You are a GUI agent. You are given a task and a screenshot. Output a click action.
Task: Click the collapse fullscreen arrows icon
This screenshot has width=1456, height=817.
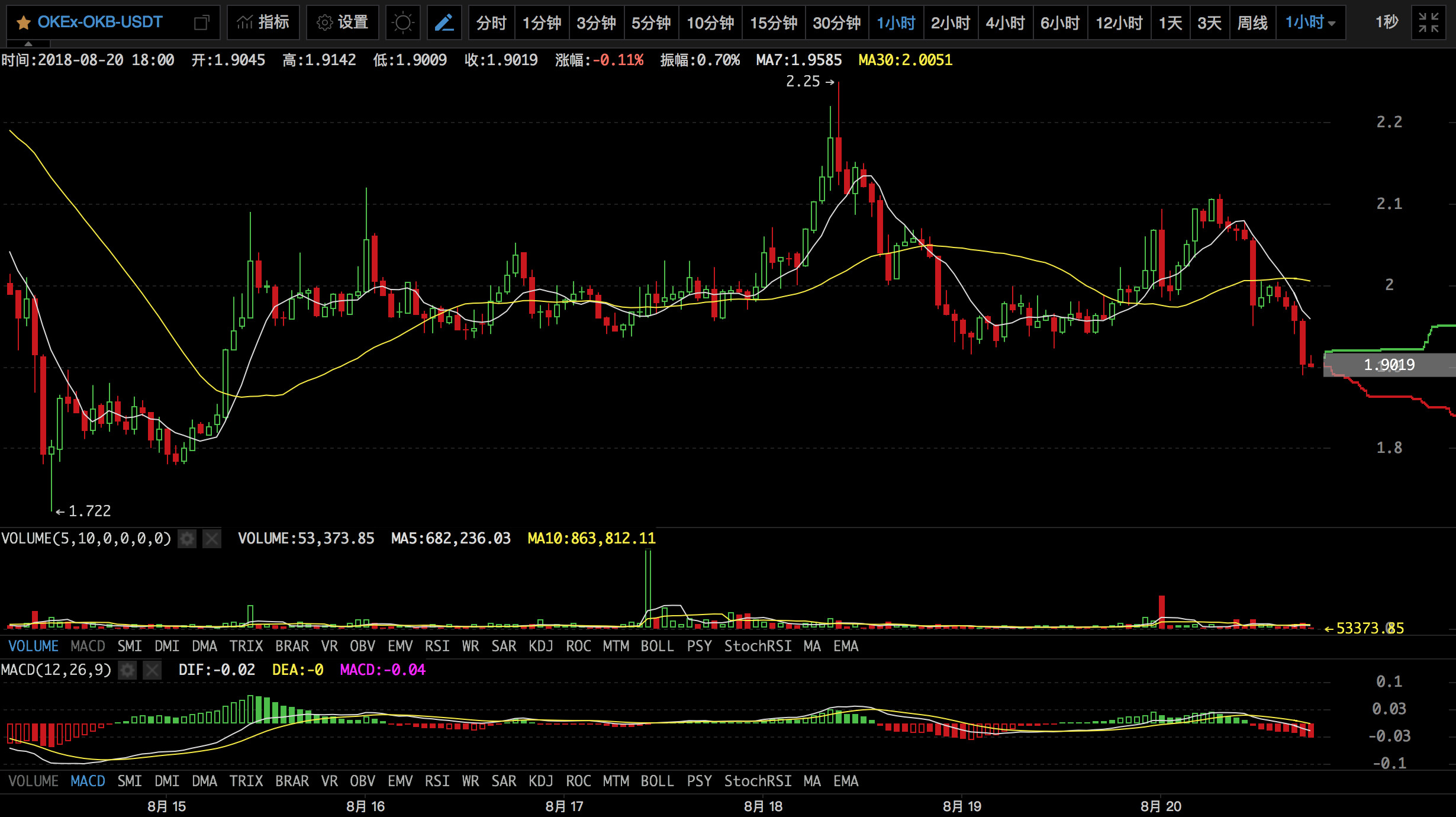(x=1429, y=22)
